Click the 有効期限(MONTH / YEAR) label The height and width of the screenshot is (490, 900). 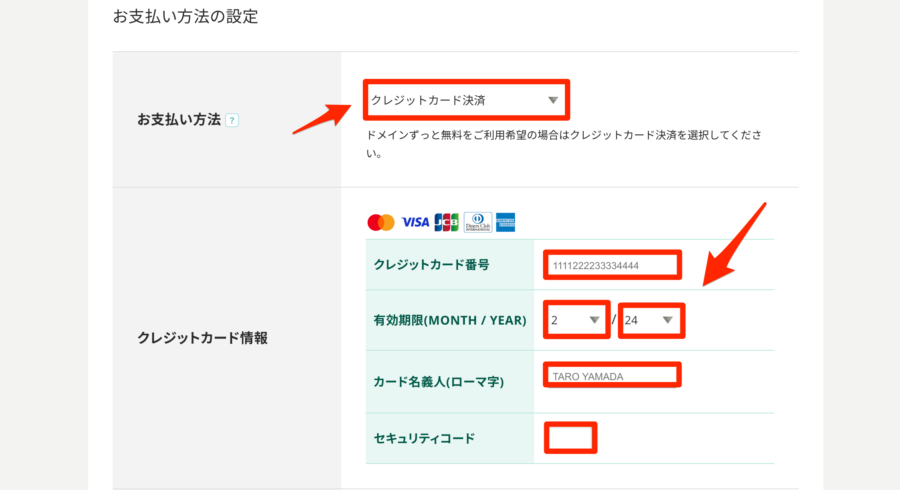pos(450,320)
